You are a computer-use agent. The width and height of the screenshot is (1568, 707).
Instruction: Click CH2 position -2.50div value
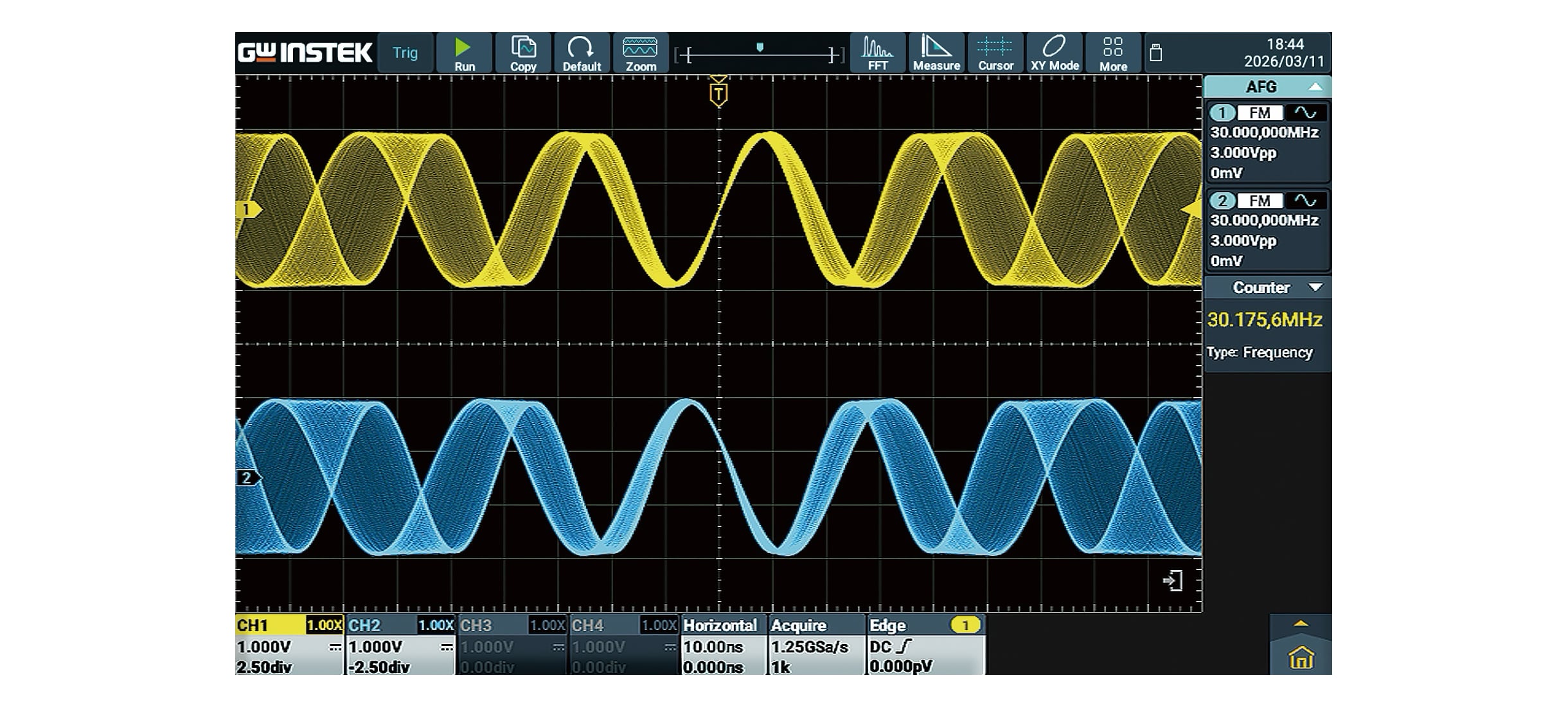tap(379, 667)
